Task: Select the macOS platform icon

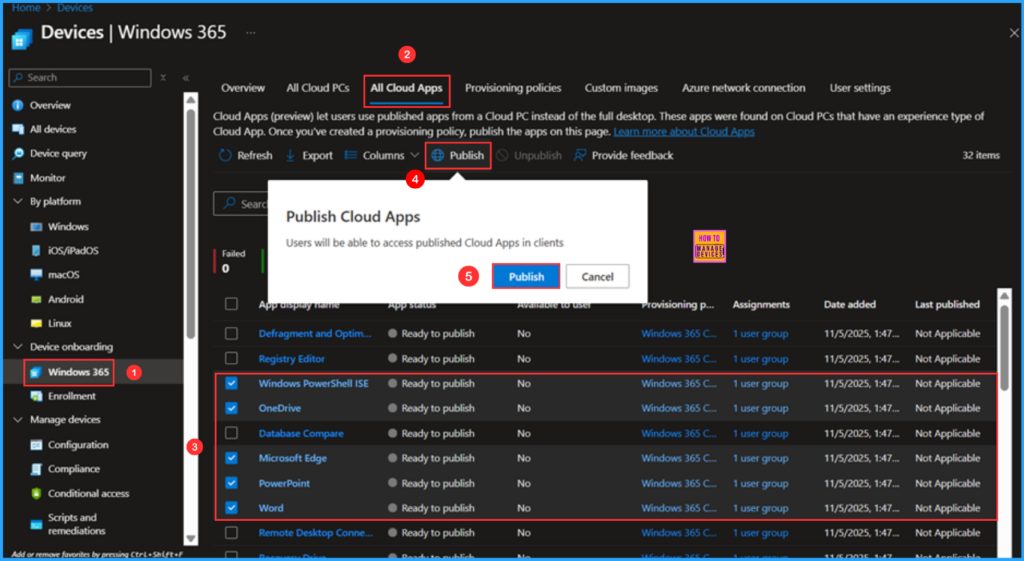Action: [x=37, y=275]
